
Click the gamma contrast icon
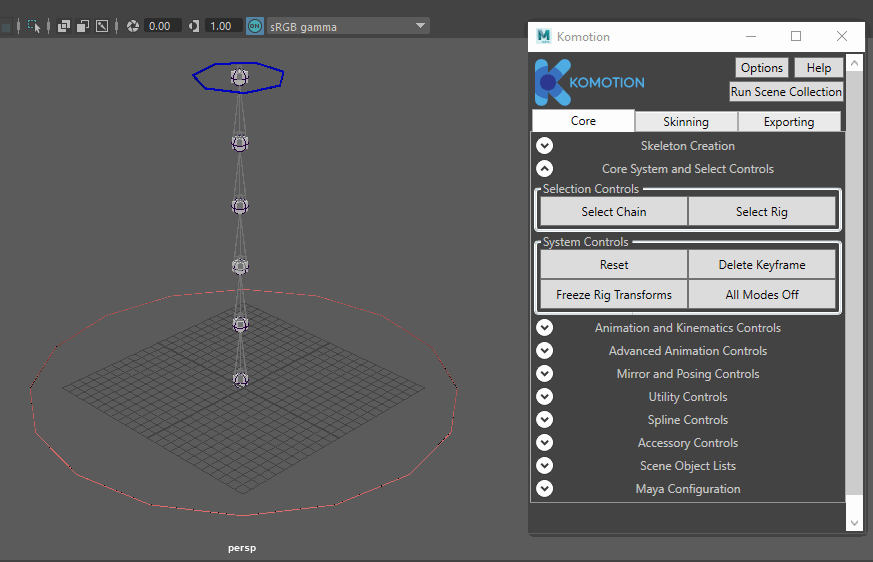[x=194, y=26]
